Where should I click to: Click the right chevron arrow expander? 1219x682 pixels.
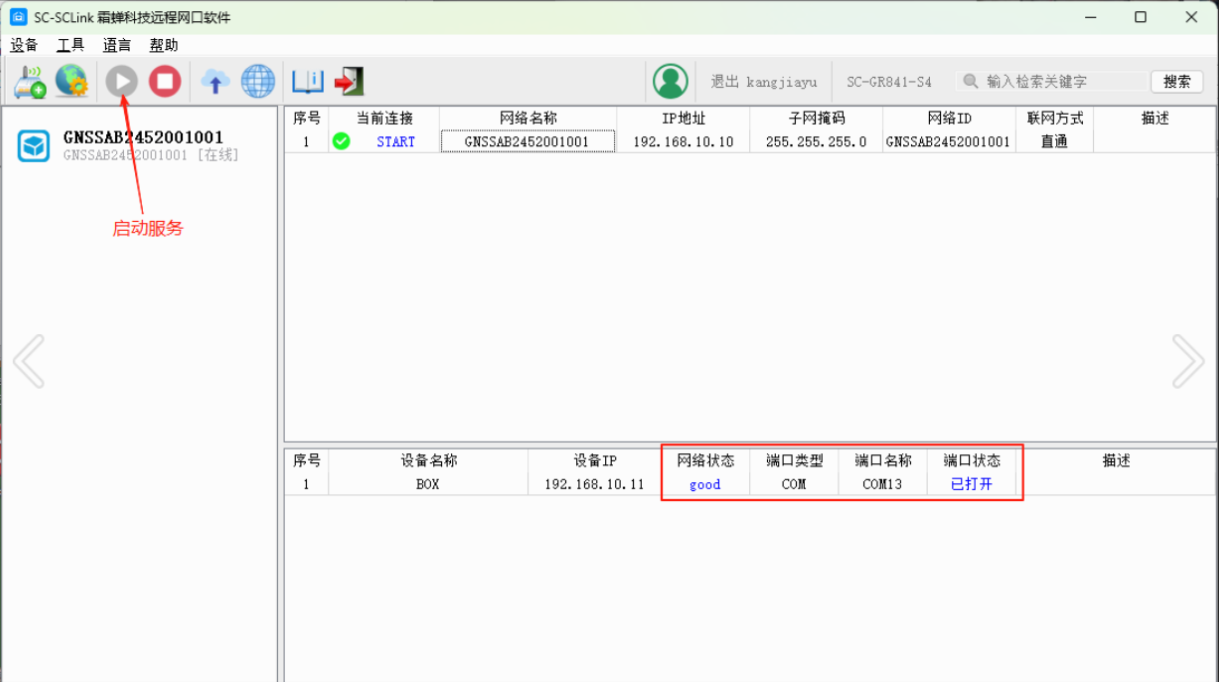coord(1188,360)
